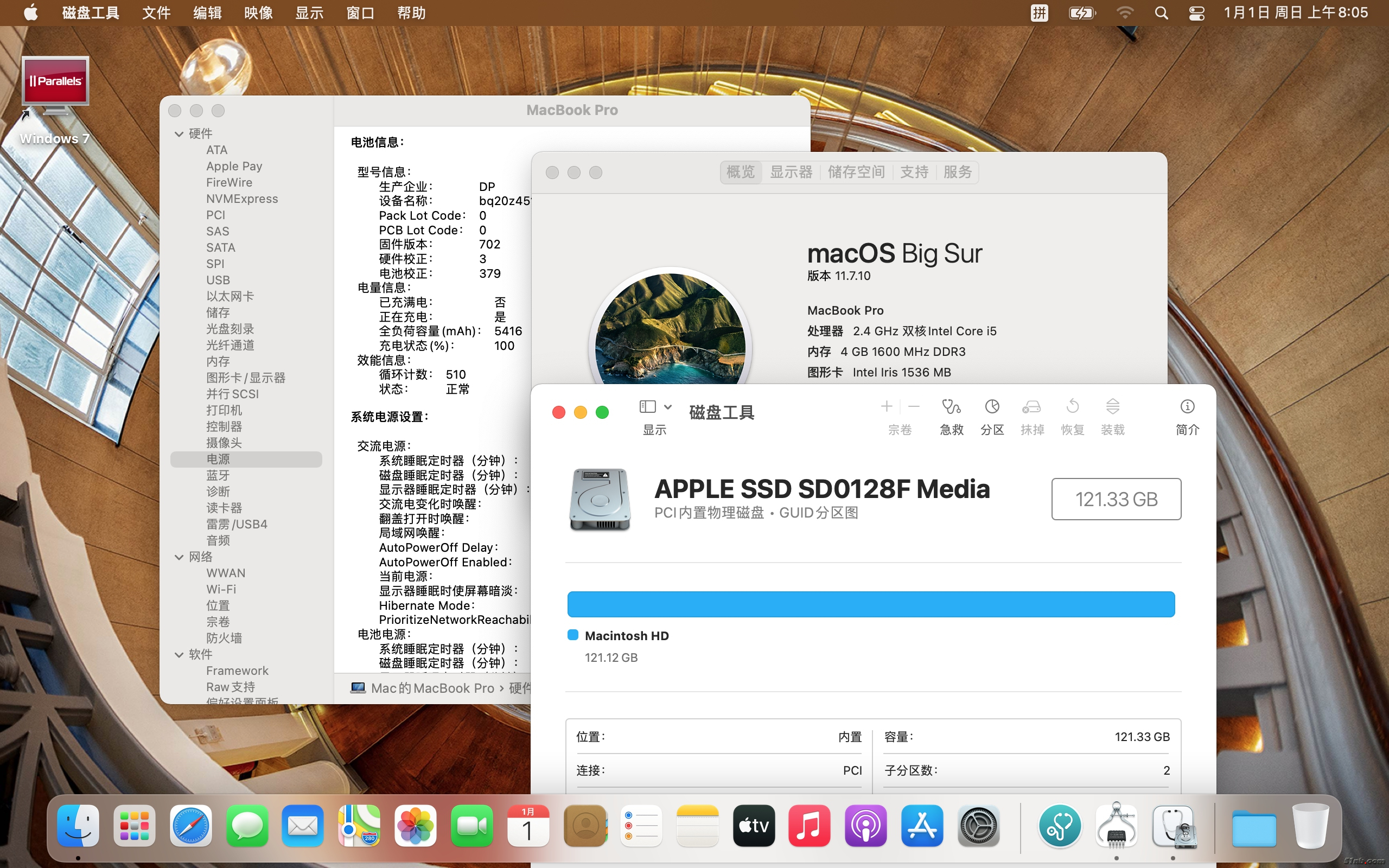Select 雷雳/USB4 in hardware list
1389x868 pixels.
(237, 524)
